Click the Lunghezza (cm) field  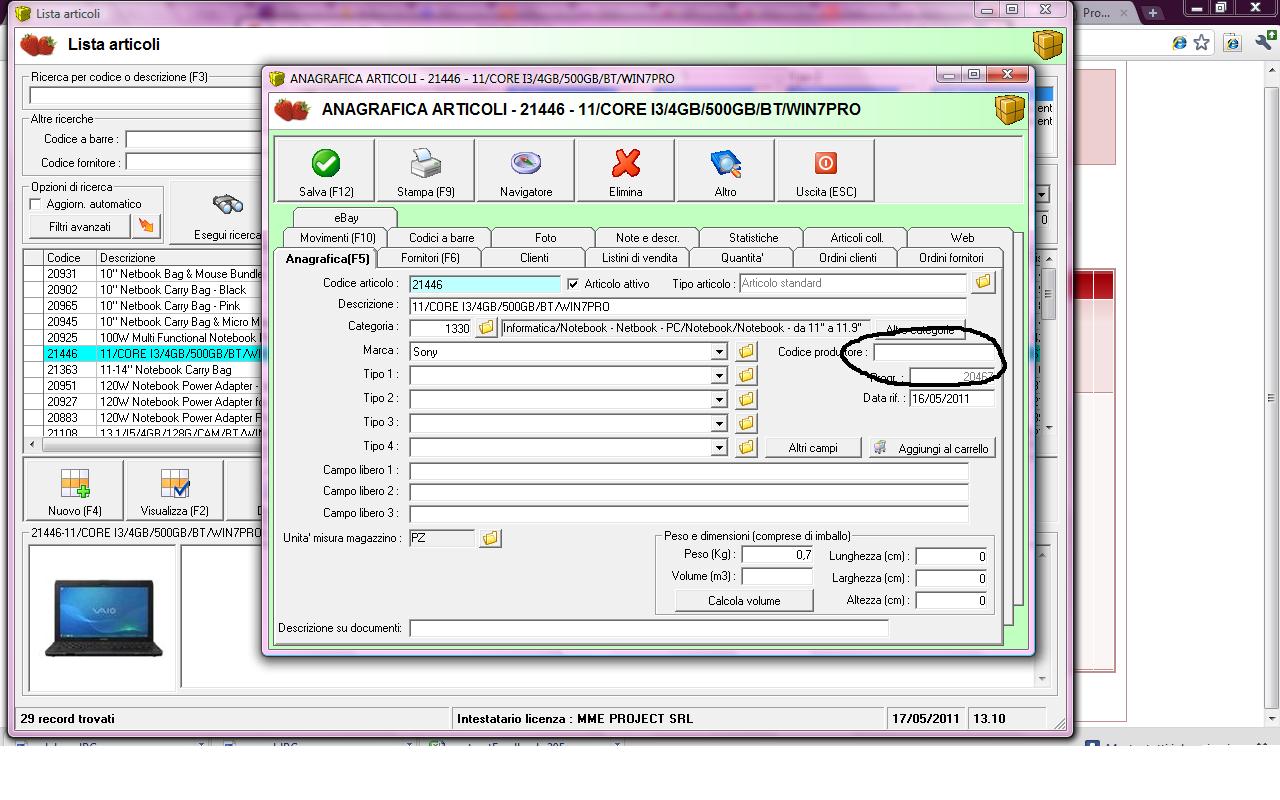click(x=952, y=556)
